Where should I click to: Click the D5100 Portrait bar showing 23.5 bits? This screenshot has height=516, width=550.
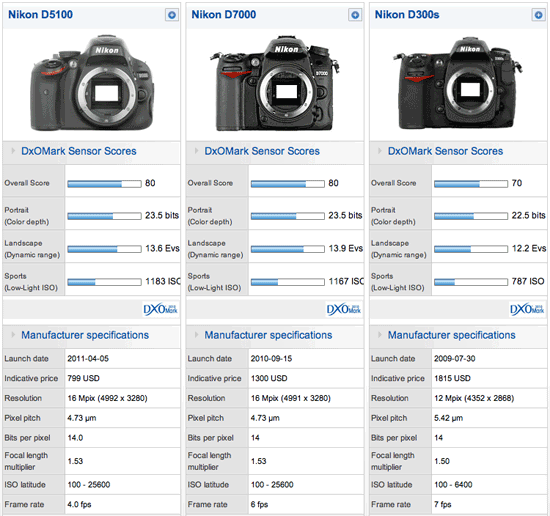pos(105,216)
